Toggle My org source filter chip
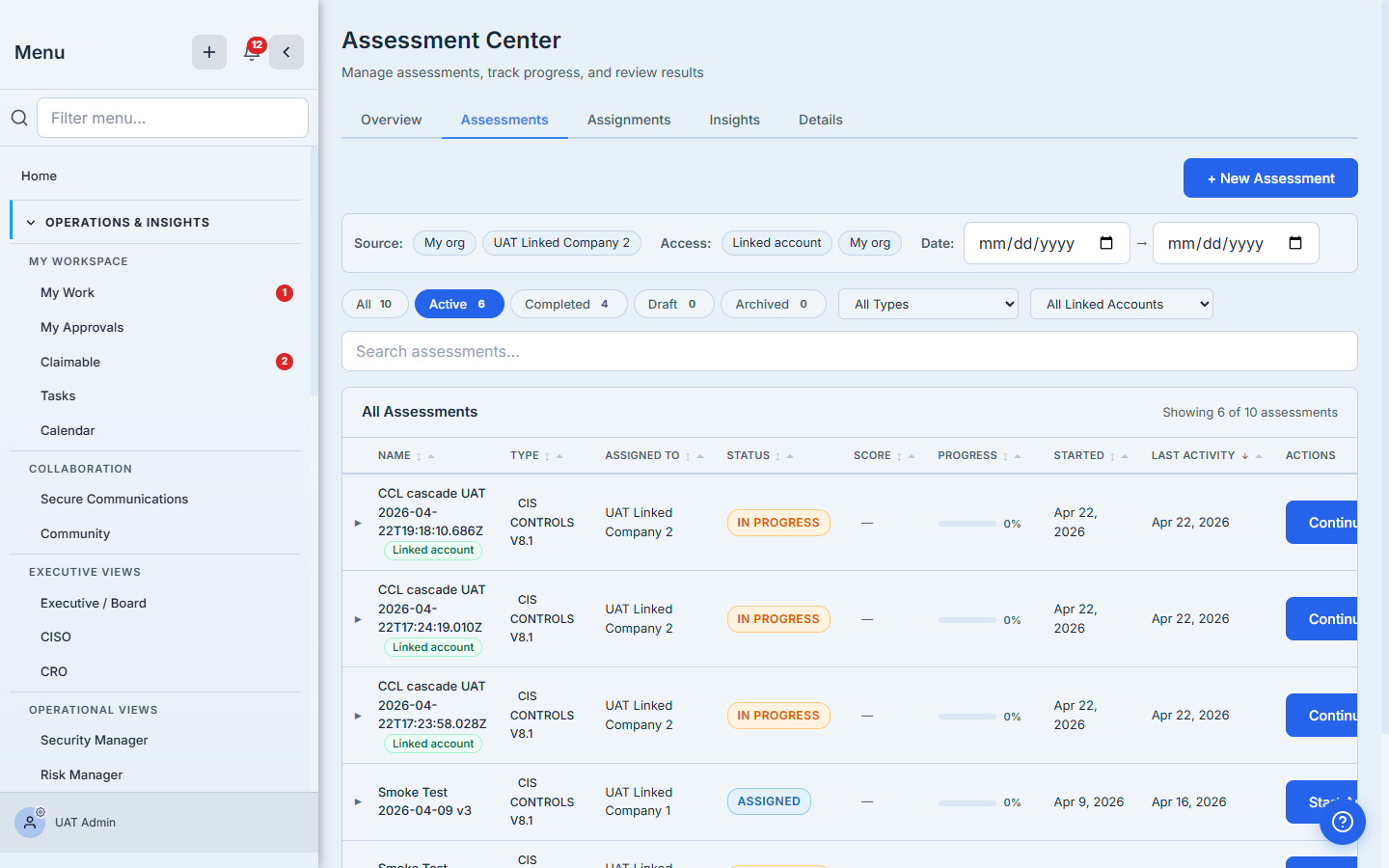Screen dimensions: 1389x868 point(445,243)
